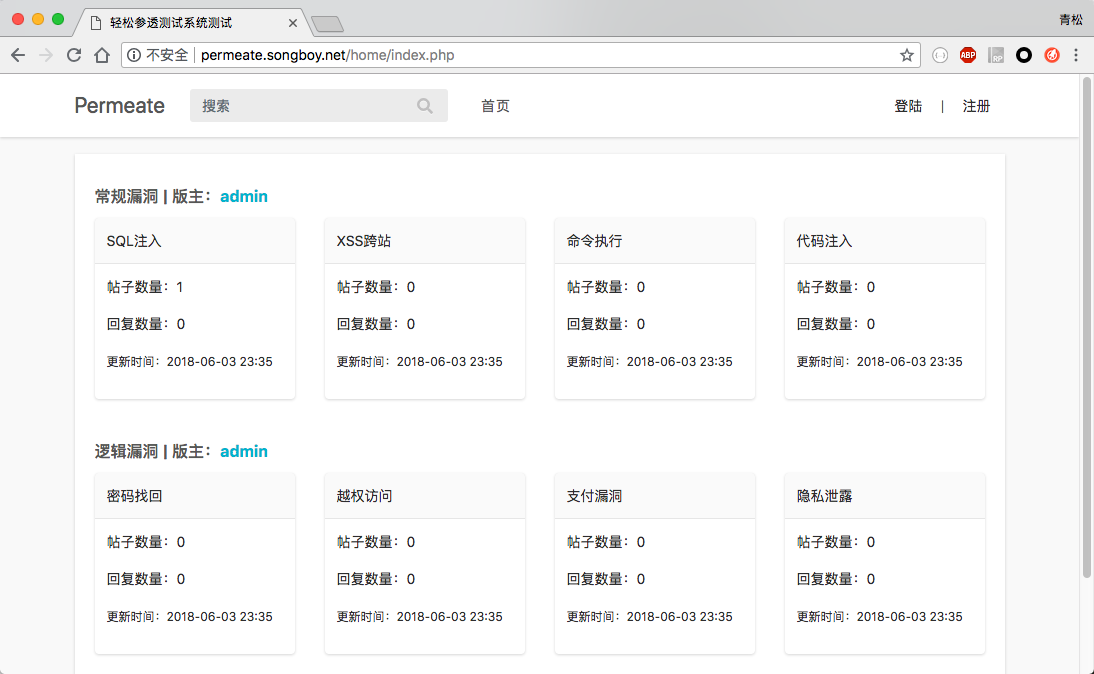Open the browser home icon

(102, 55)
